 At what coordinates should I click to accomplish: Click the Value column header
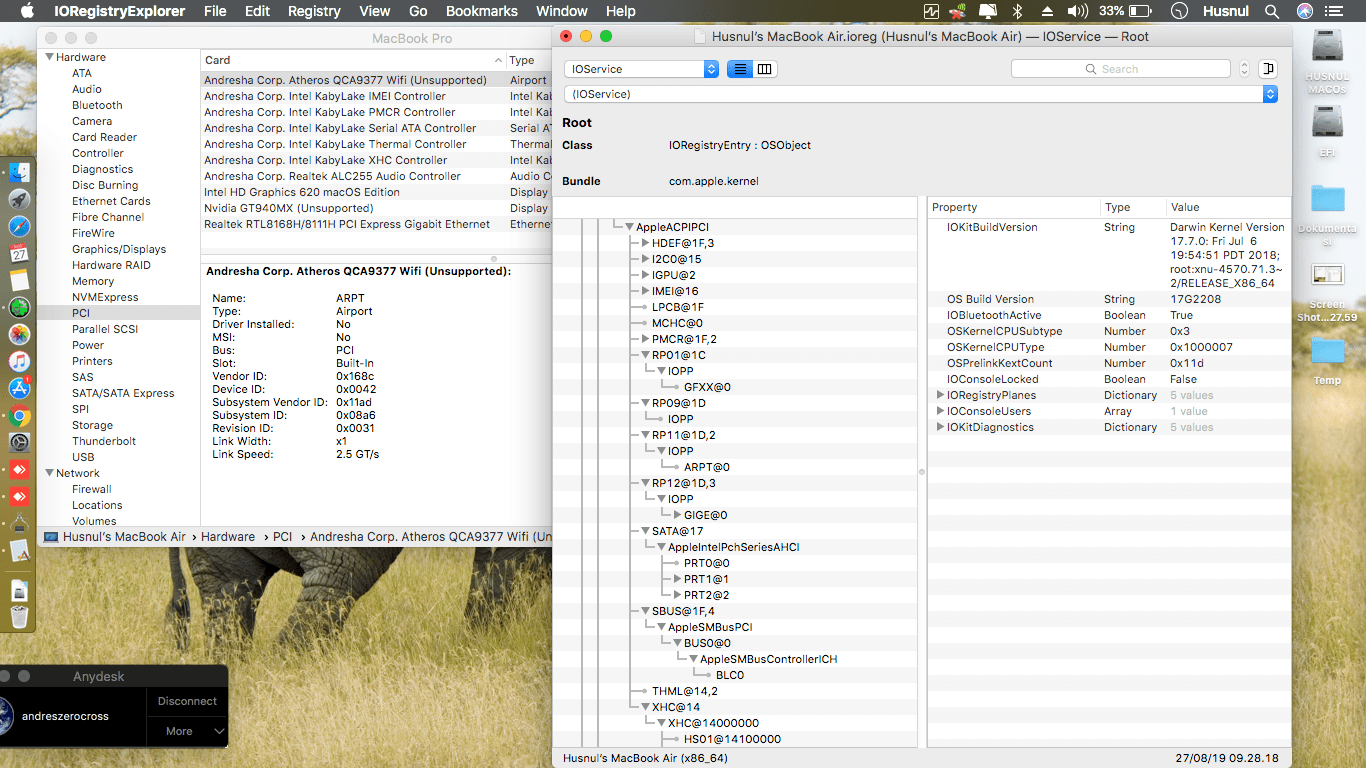point(1229,207)
